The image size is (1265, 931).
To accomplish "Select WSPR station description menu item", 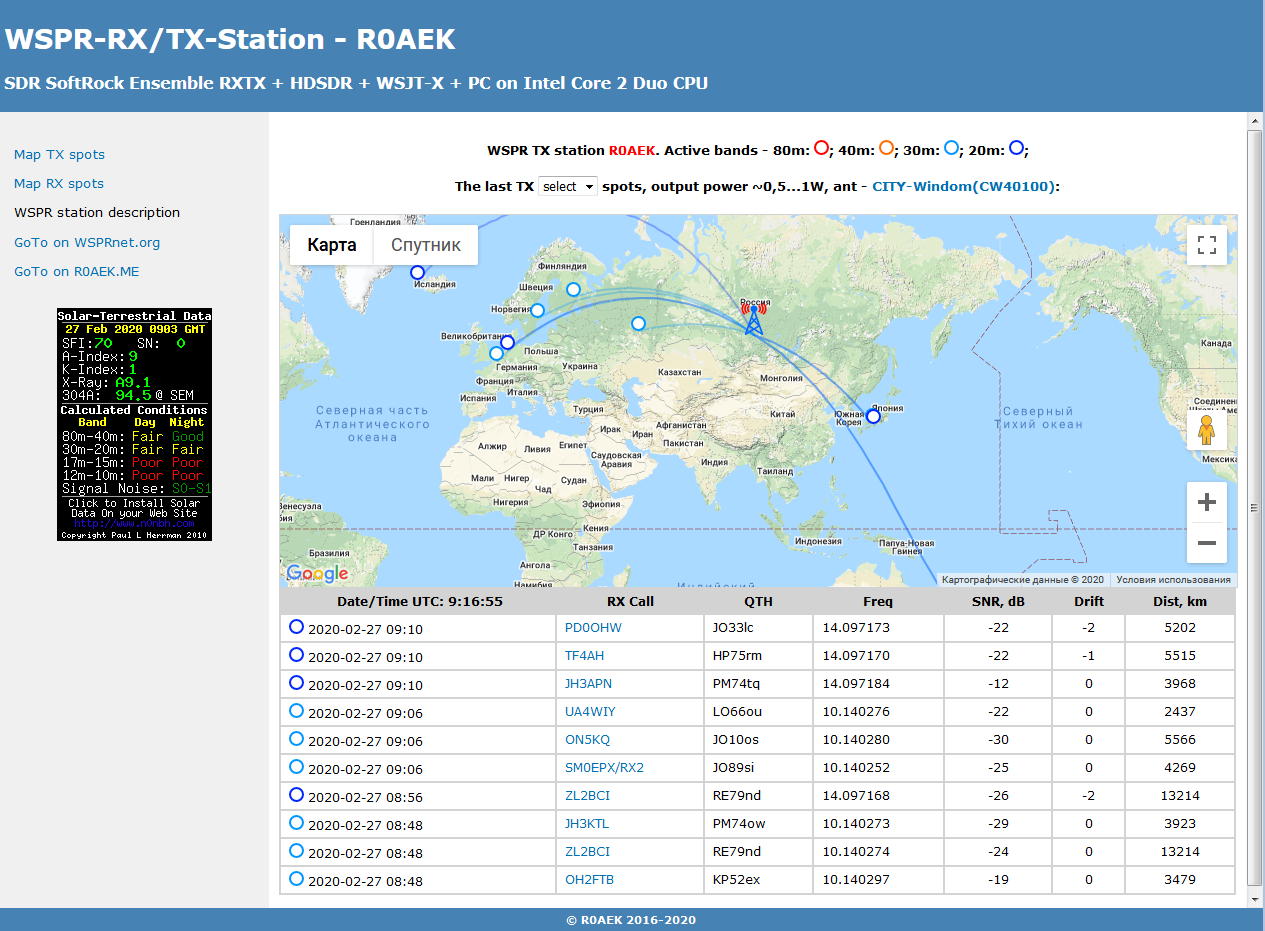I will 97,212.
